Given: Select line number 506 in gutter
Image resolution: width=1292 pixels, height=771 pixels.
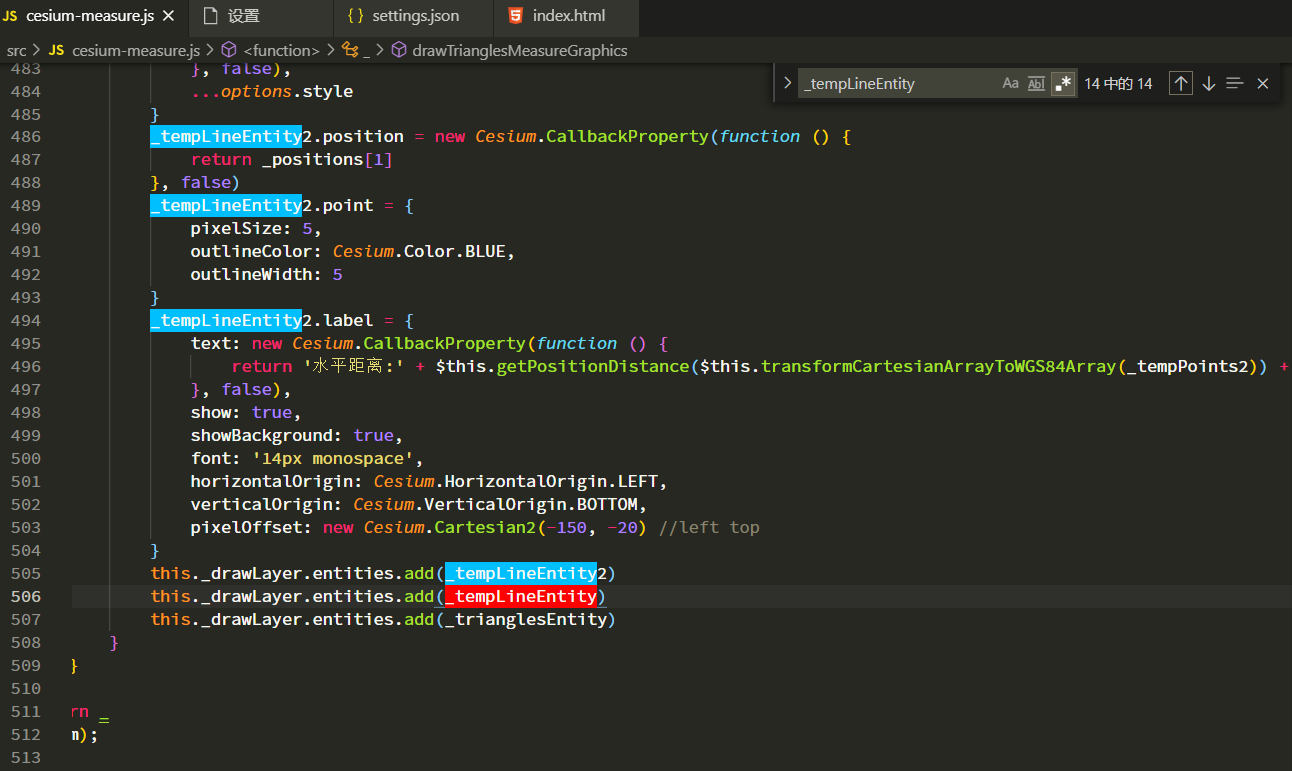Looking at the screenshot, I should [x=26, y=597].
